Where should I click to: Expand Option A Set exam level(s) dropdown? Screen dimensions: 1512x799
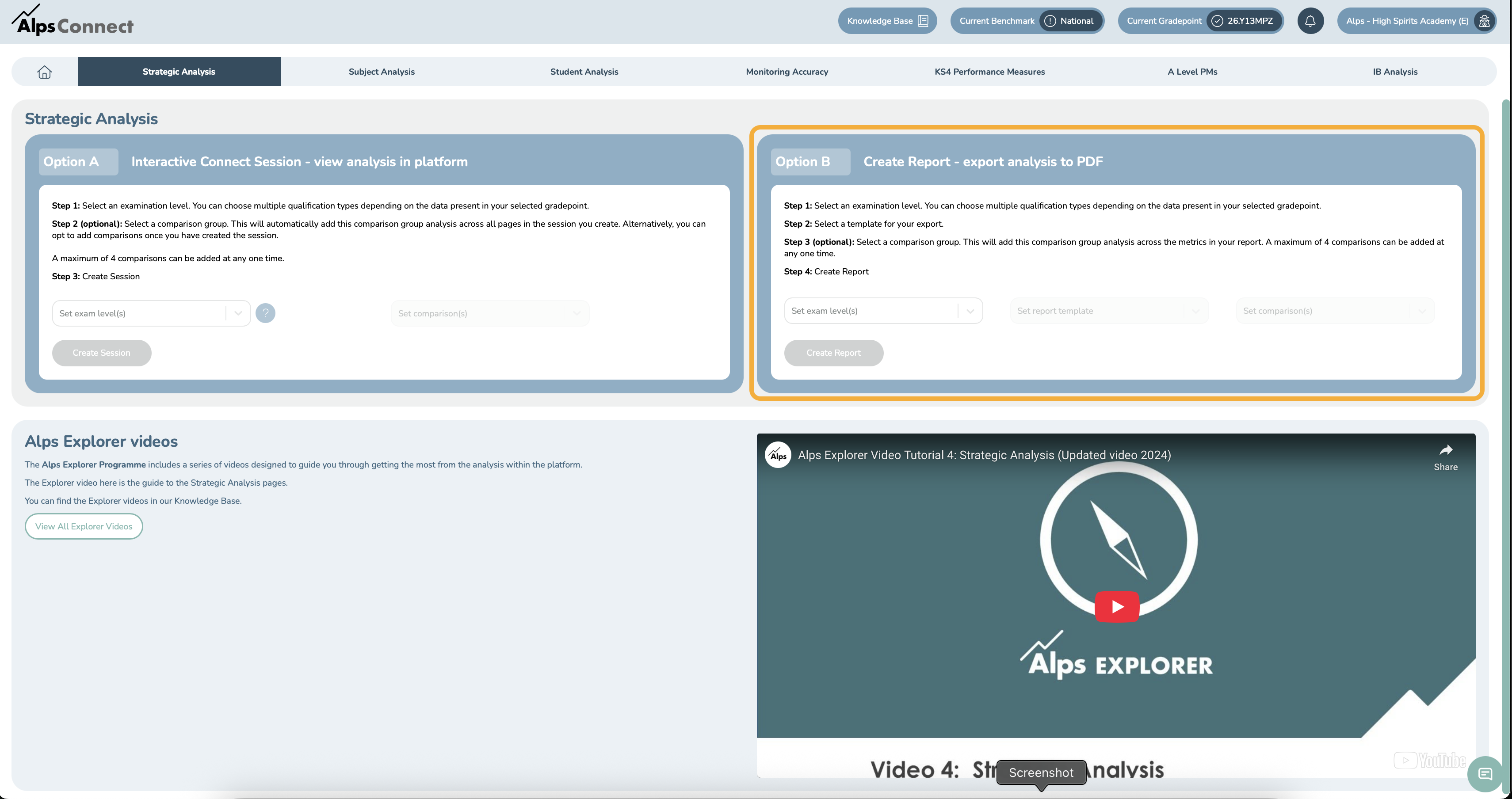click(x=152, y=313)
